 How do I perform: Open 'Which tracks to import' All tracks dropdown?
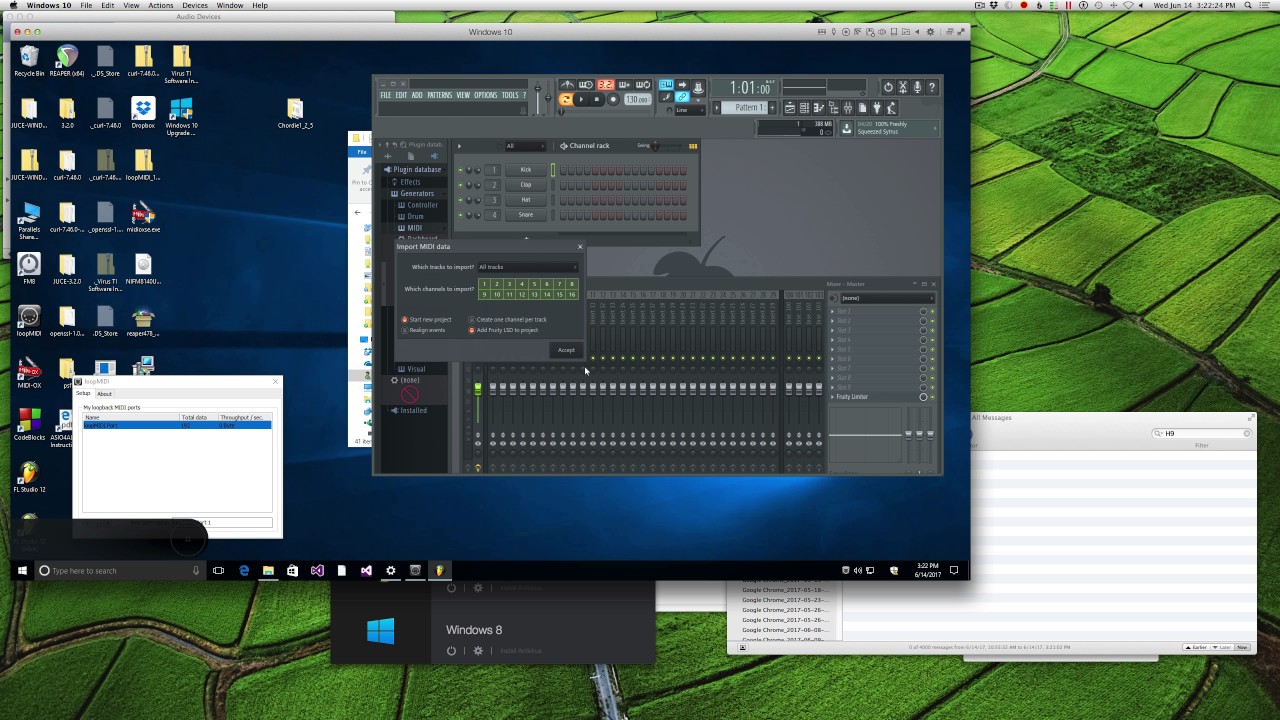coord(528,267)
